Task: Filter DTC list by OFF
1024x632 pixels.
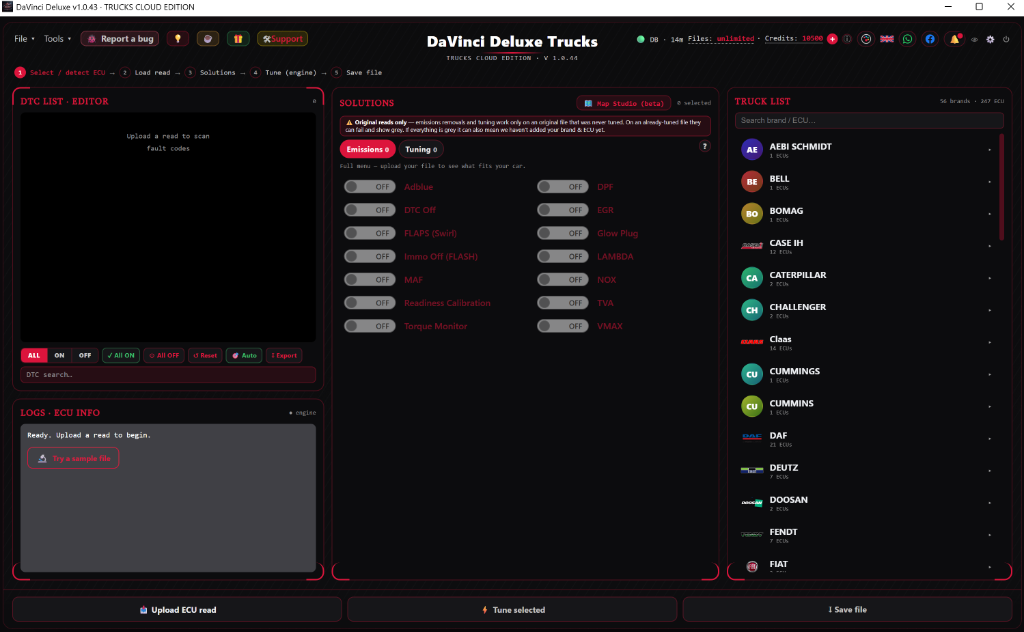Action: (85, 356)
